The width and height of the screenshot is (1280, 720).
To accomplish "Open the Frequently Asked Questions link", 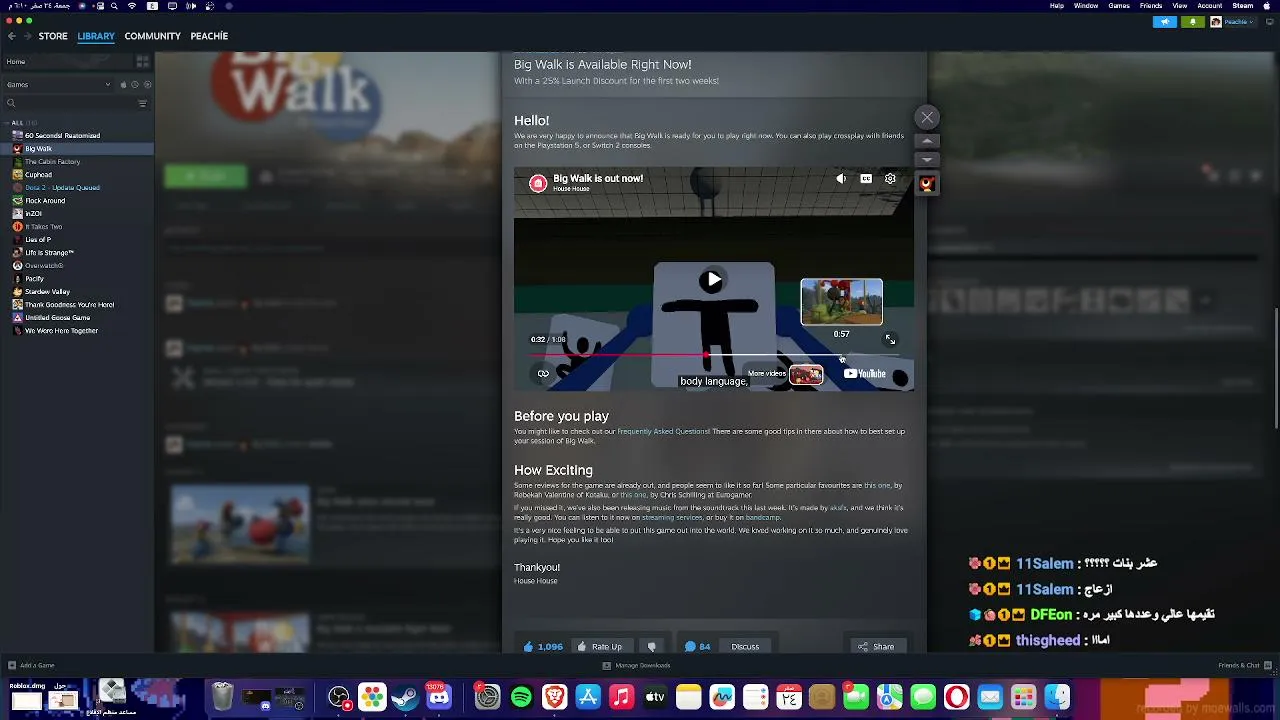I will (x=663, y=432).
